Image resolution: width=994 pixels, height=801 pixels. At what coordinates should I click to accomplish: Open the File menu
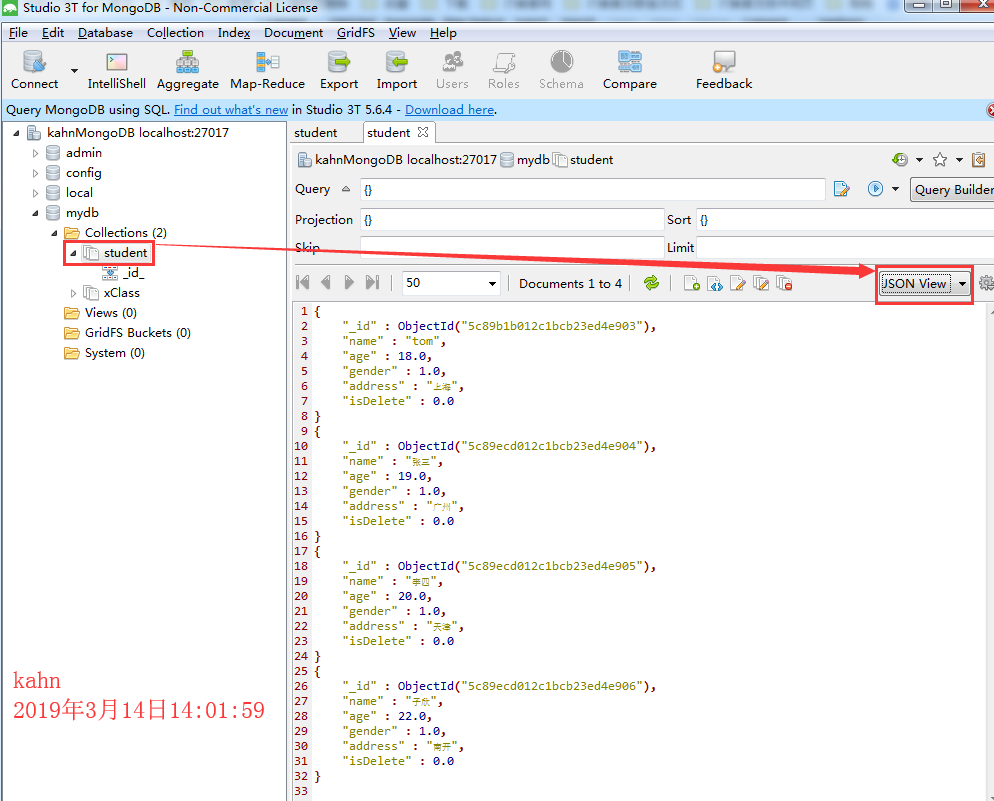[x=18, y=32]
